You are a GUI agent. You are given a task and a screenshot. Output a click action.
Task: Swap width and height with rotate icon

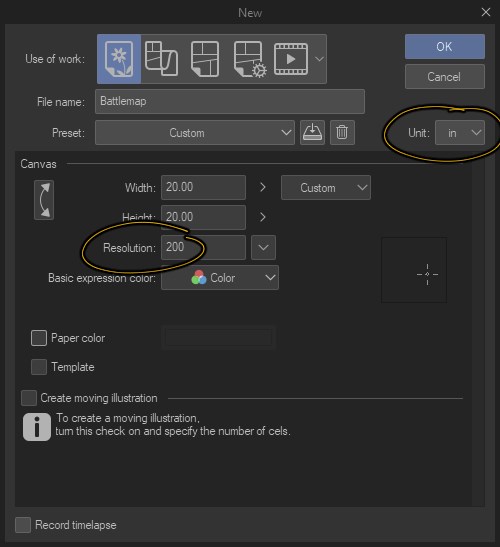[x=44, y=200]
